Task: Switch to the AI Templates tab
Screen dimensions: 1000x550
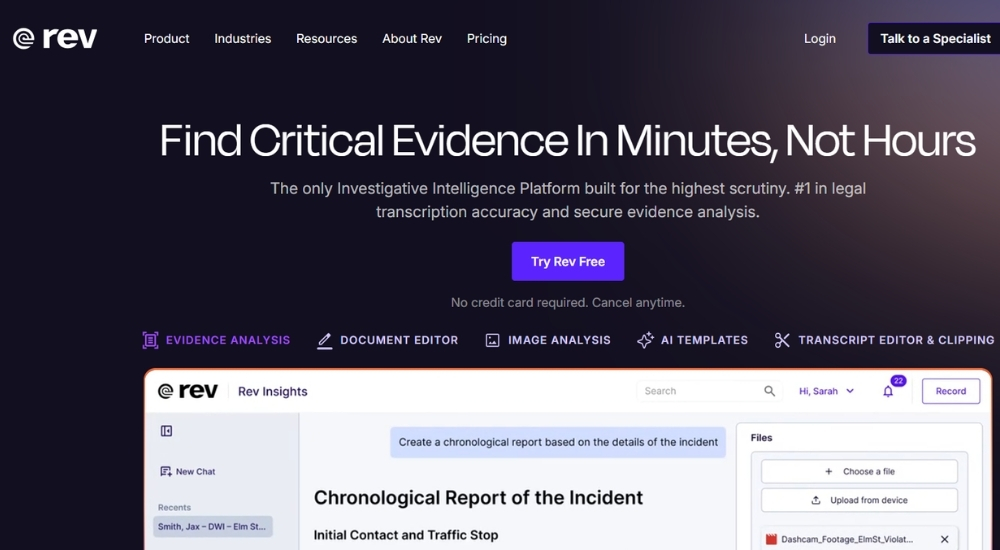Action: point(693,340)
